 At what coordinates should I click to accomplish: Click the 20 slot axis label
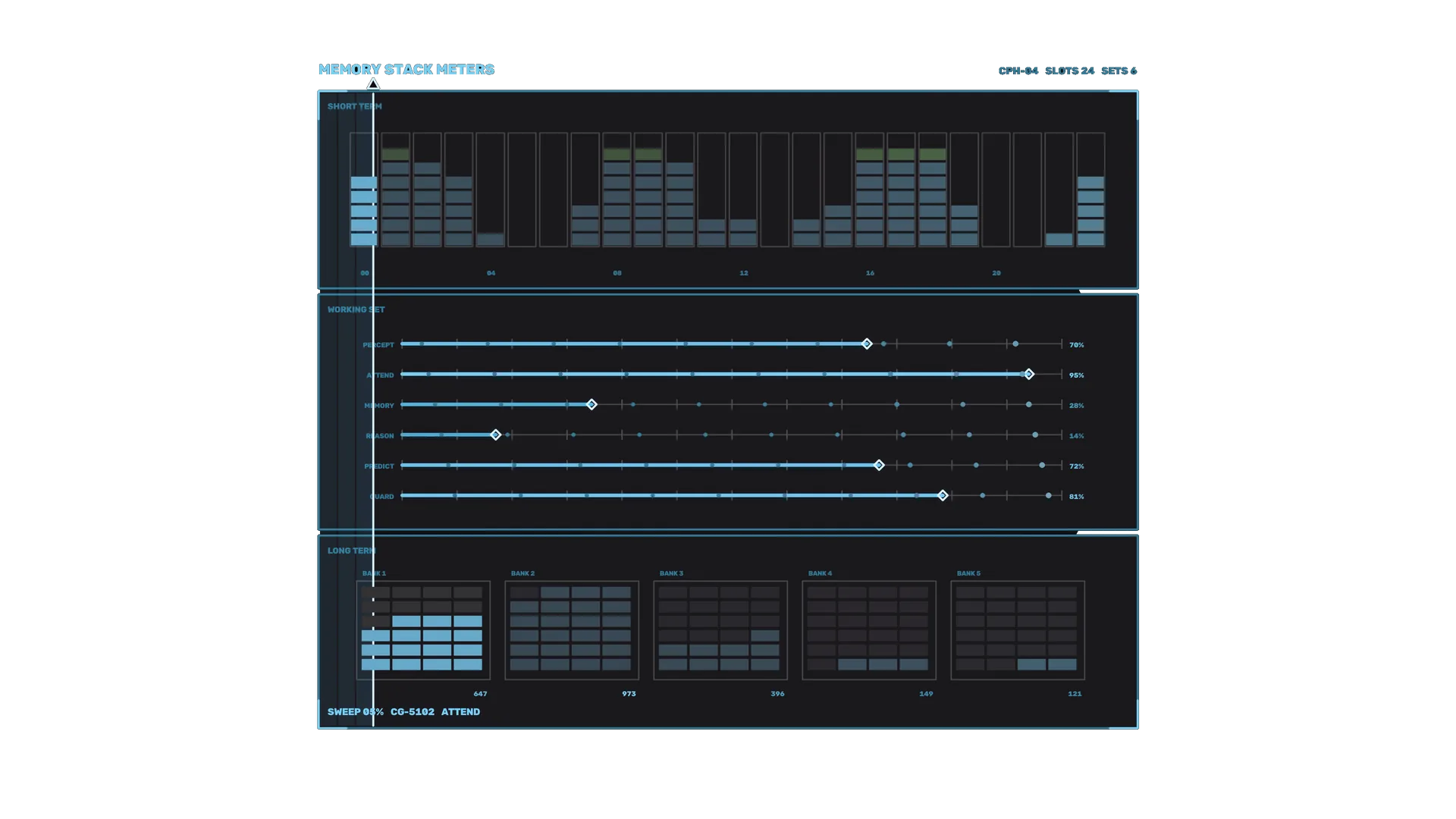tap(996, 273)
